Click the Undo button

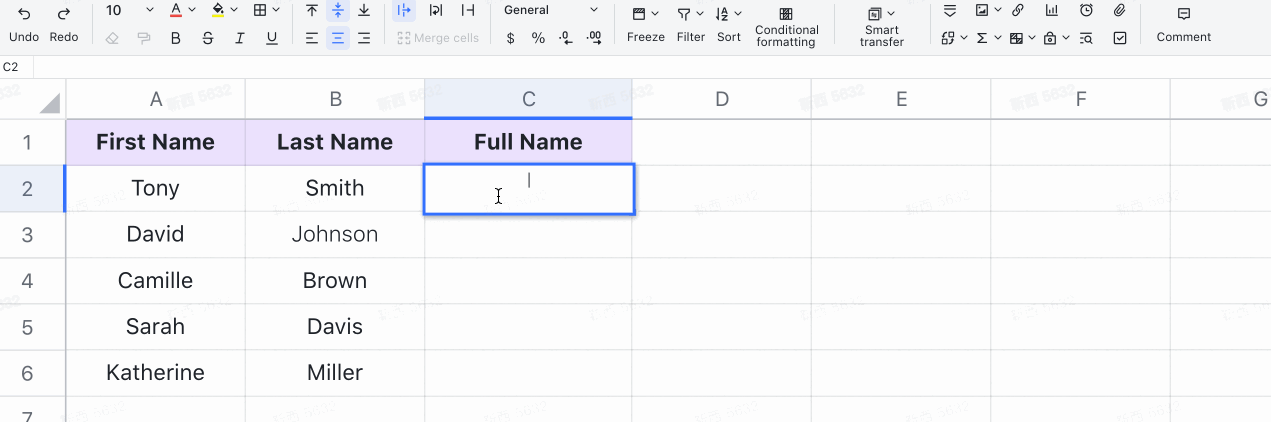[x=23, y=24]
